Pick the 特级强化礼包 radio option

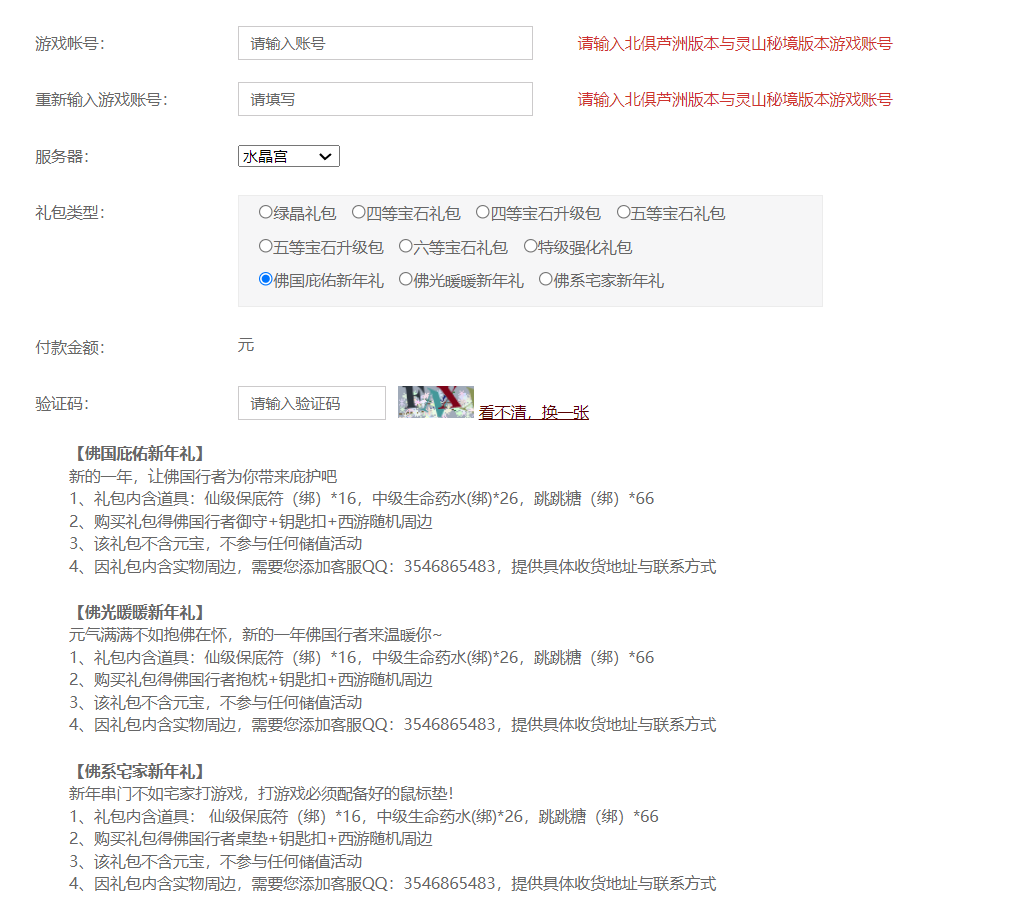[x=531, y=246]
